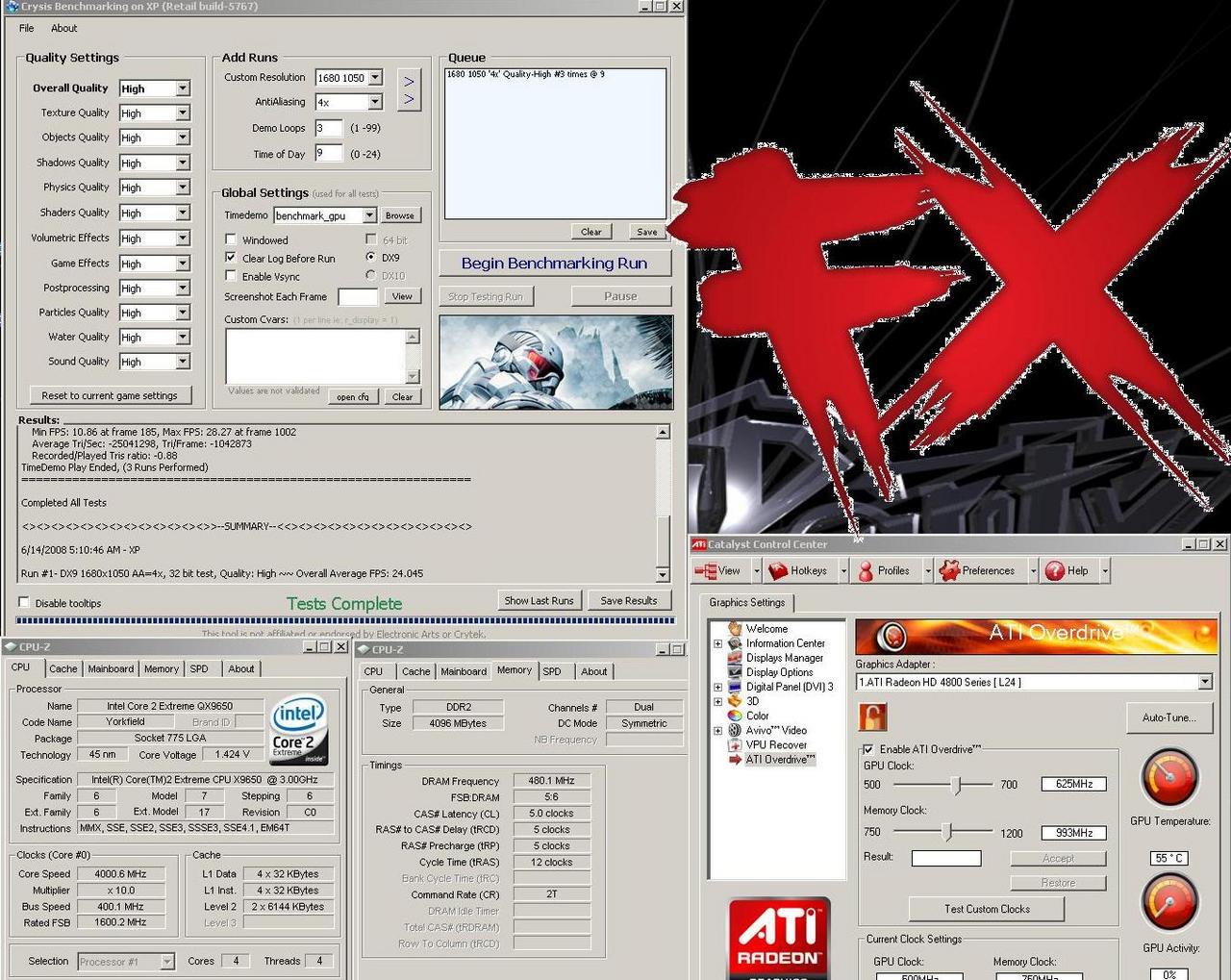Click Show Last Runs button
The height and width of the screenshot is (980, 1231).
(539, 600)
